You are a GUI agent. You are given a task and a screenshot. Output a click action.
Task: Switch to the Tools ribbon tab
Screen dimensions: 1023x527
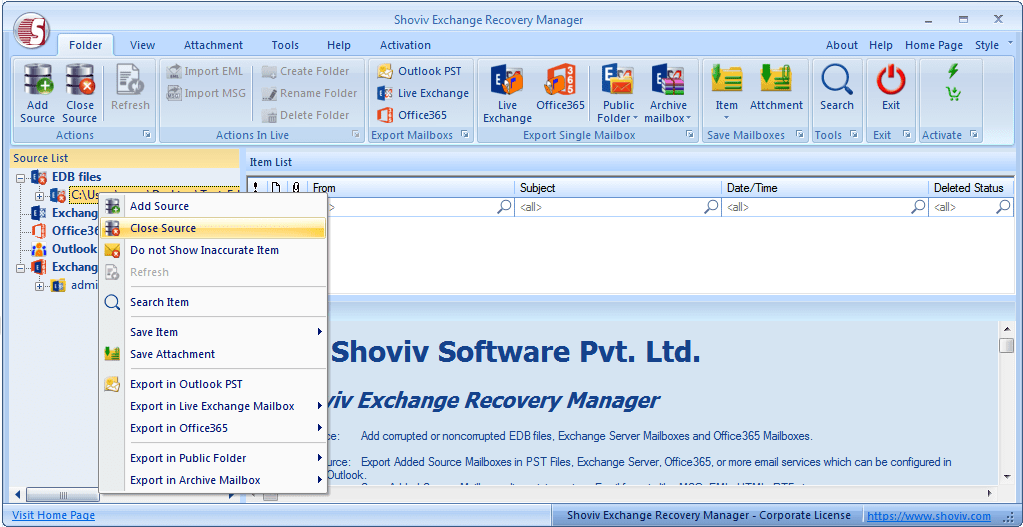(x=285, y=45)
